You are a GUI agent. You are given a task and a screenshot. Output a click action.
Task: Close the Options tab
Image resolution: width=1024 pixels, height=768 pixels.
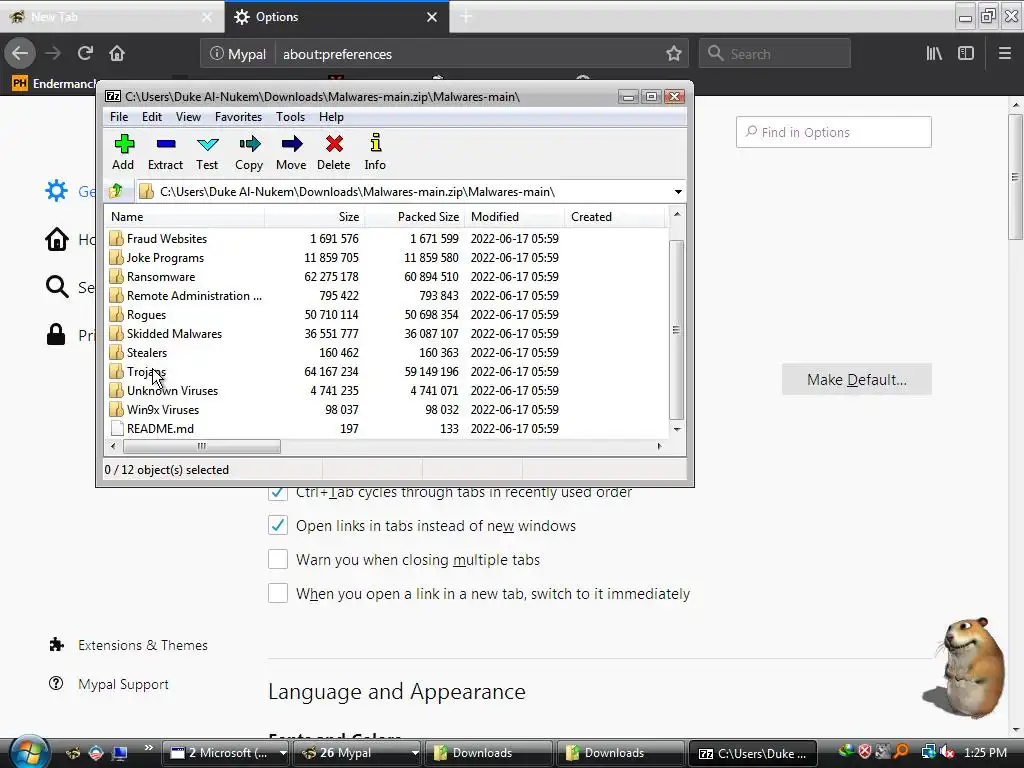point(432,17)
